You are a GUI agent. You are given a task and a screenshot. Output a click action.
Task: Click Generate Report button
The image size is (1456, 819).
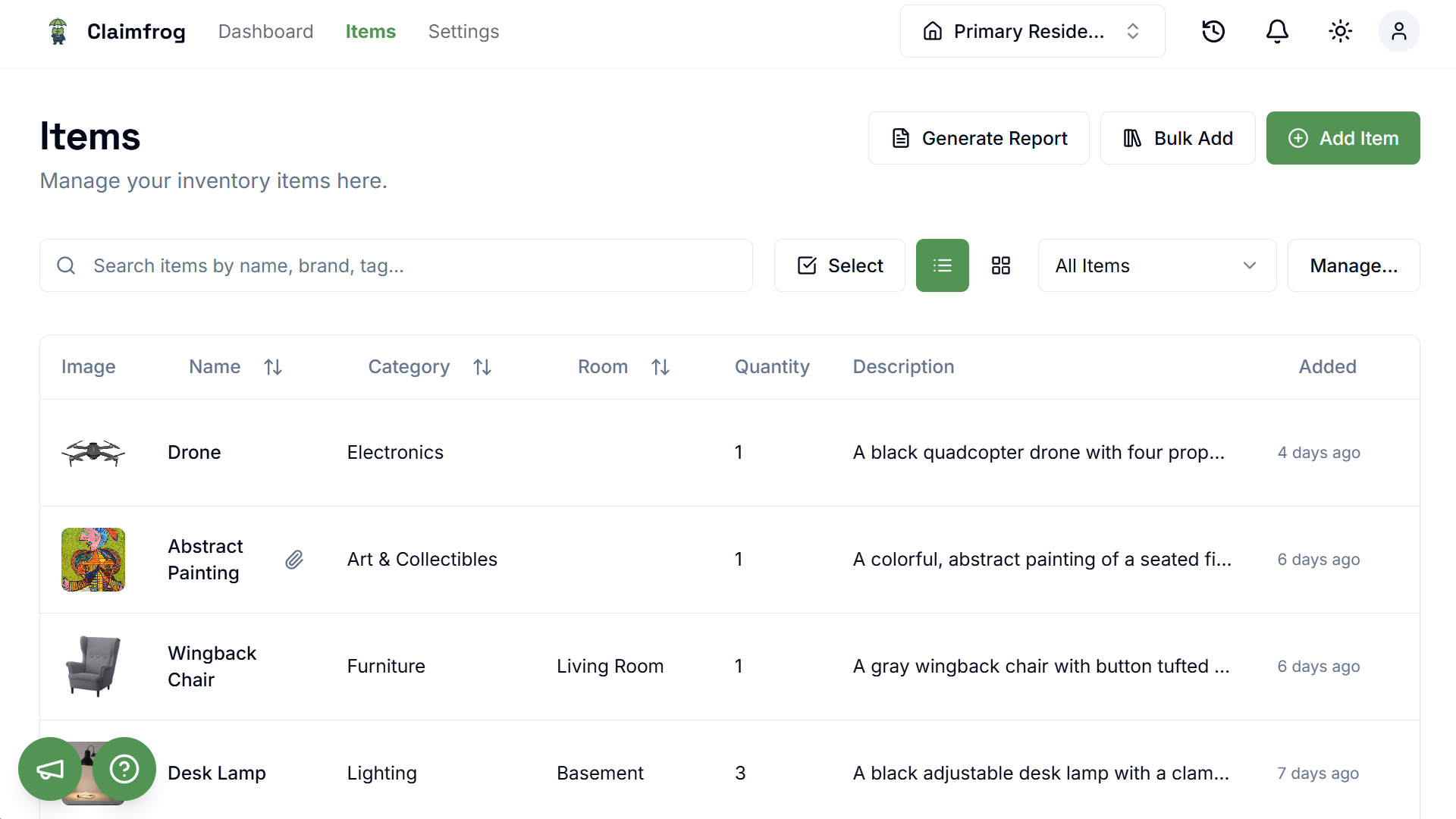tap(978, 138)
